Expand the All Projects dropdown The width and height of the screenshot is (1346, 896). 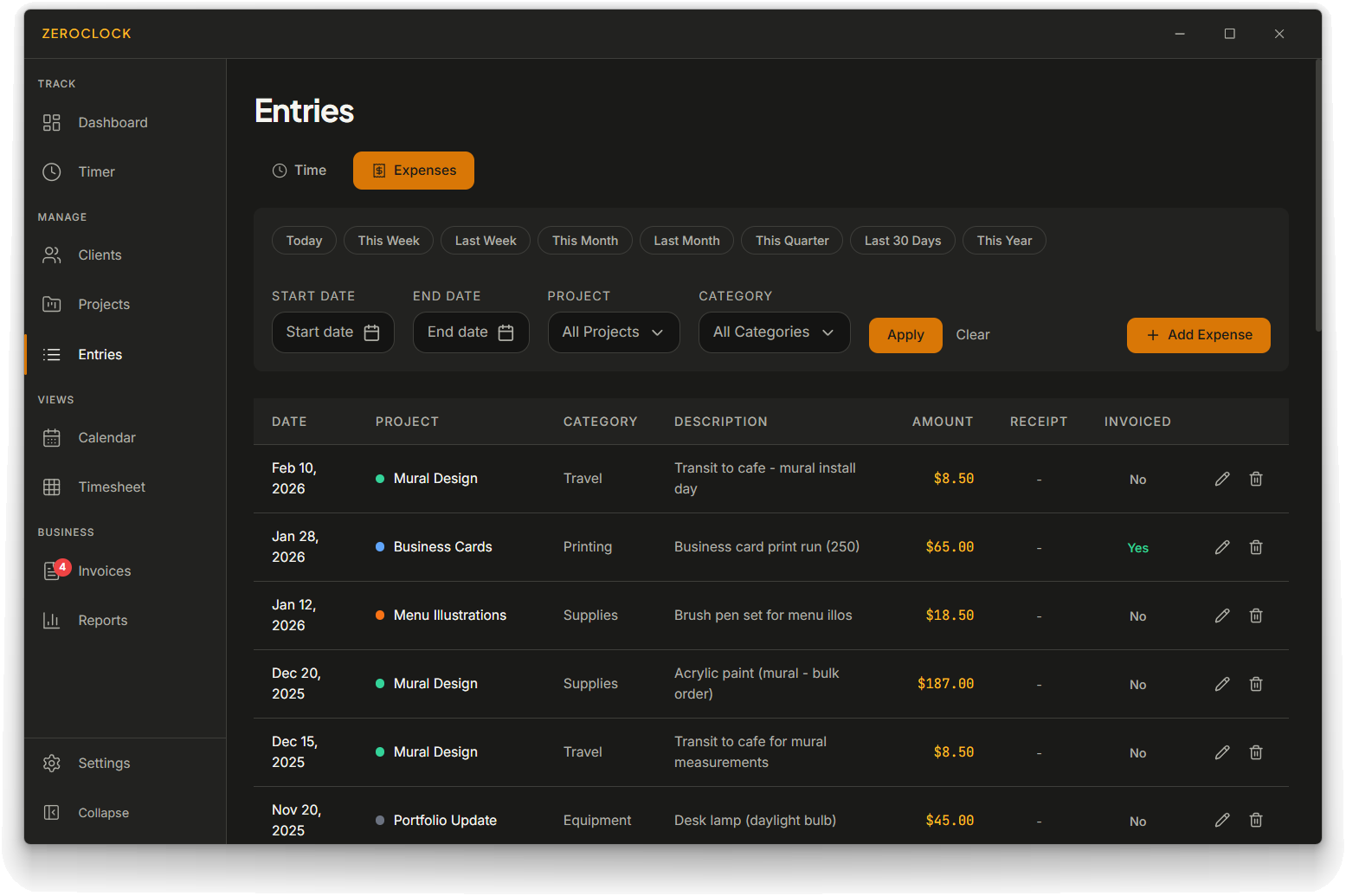click(613, 332)
